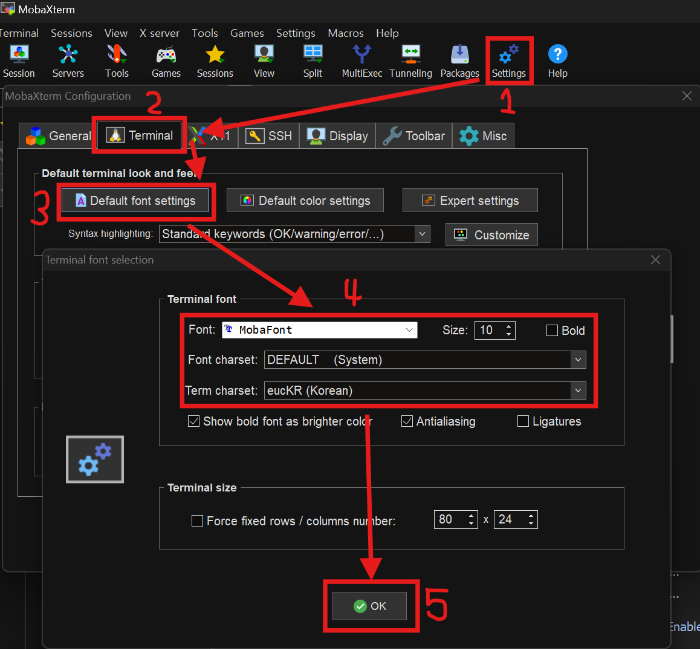Toggle Show bold font as brighter color

tap(194, 421)
